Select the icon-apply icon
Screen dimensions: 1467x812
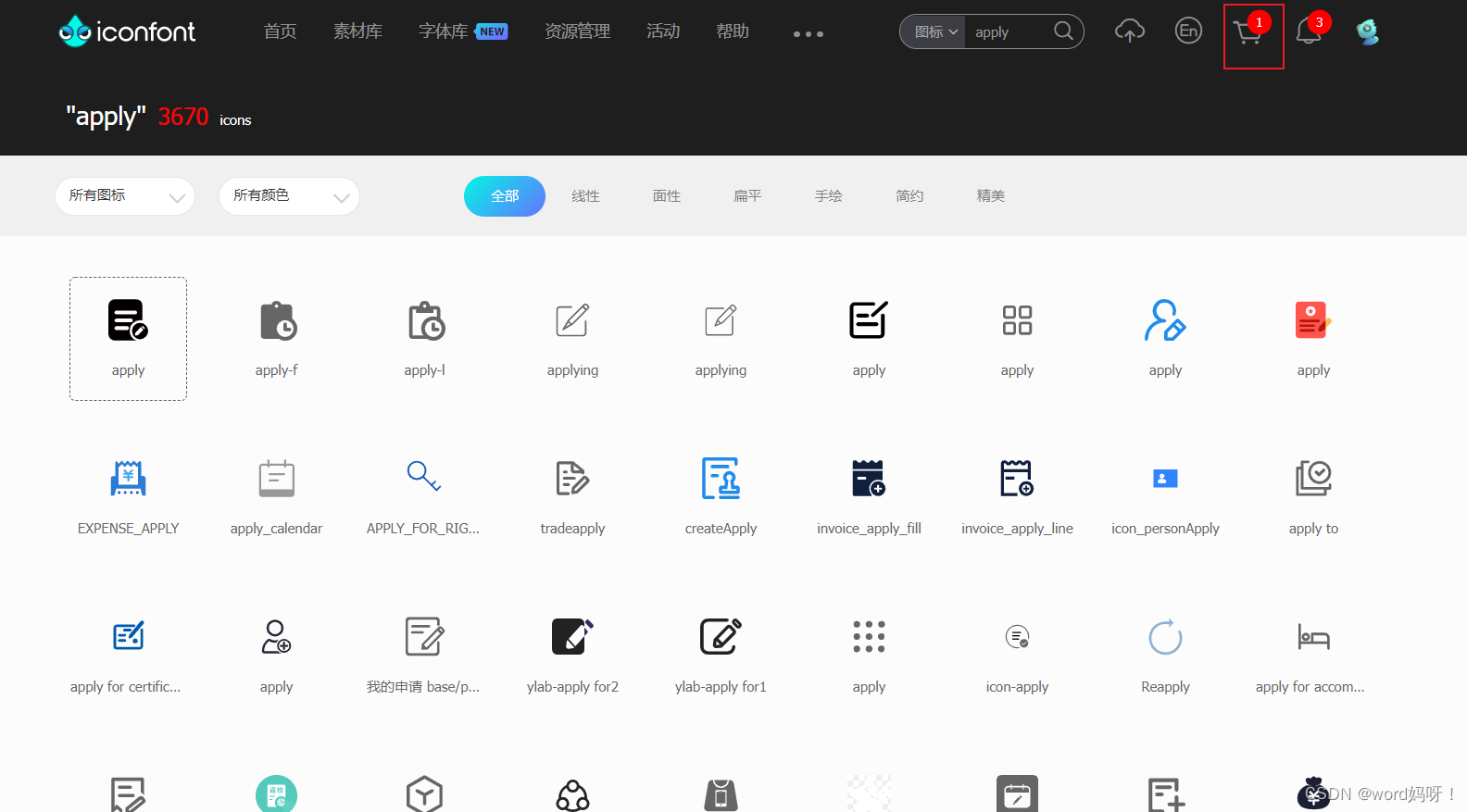pos(1017,637)
